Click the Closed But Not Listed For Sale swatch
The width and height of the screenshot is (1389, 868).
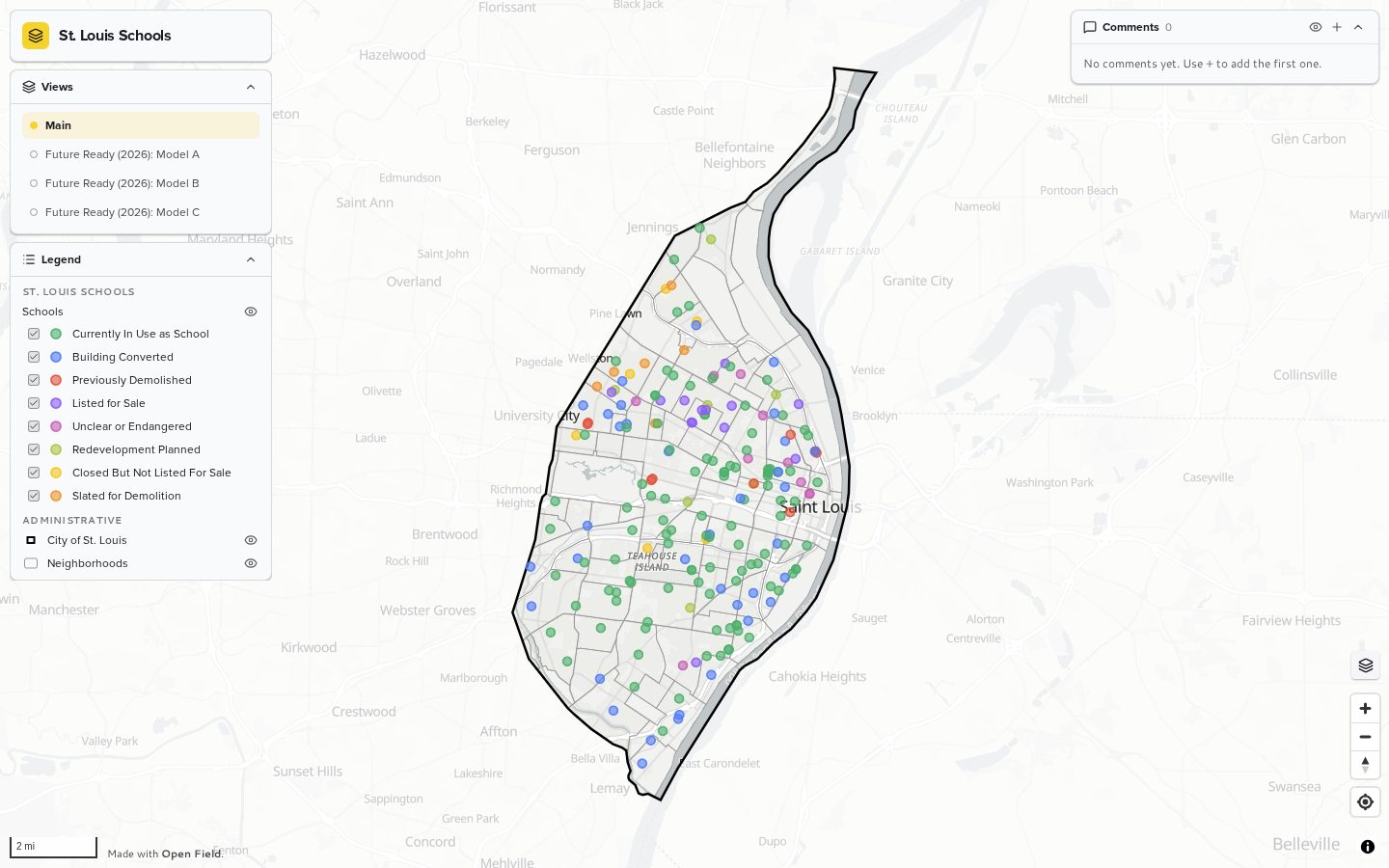[56, 473]
